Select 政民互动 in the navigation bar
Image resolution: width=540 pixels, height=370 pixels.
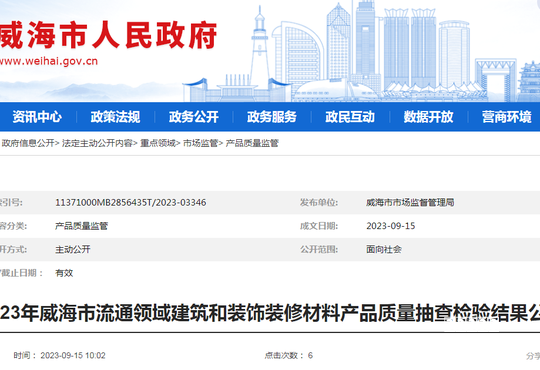(350, 117)
